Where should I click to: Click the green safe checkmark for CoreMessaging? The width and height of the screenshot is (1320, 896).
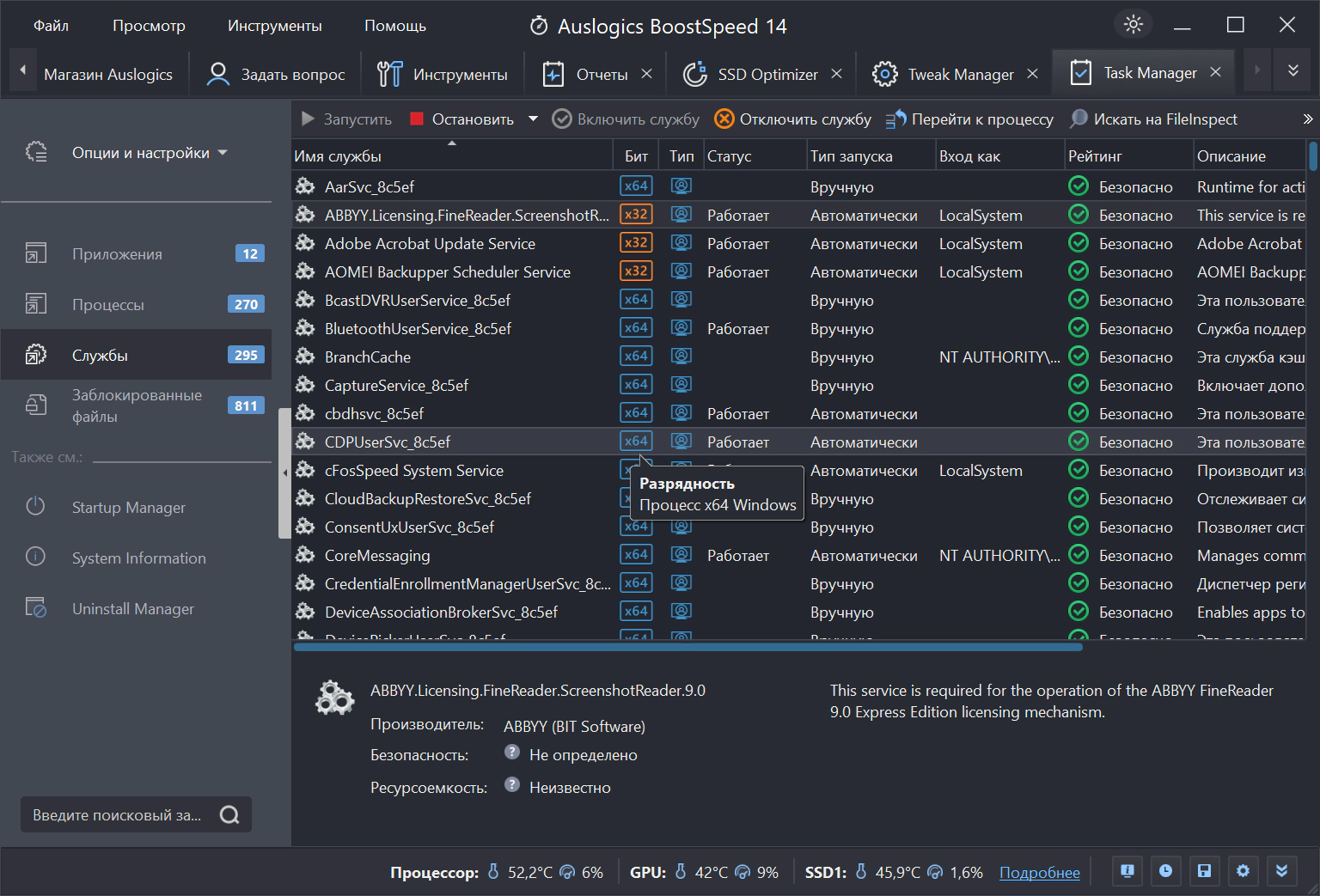click(x=1078, y=555)
